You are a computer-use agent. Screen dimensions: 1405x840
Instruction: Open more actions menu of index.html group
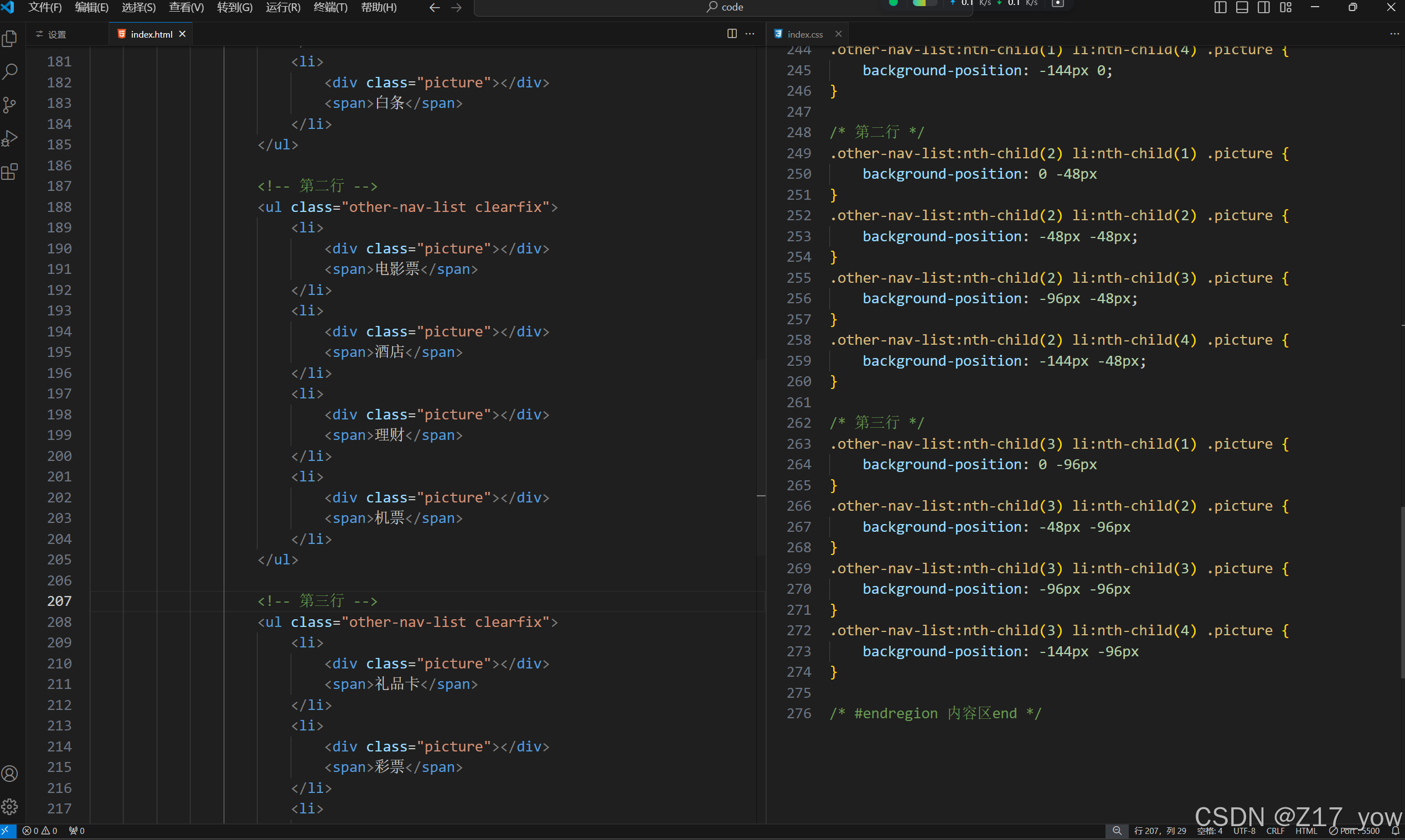coord(750,34)
